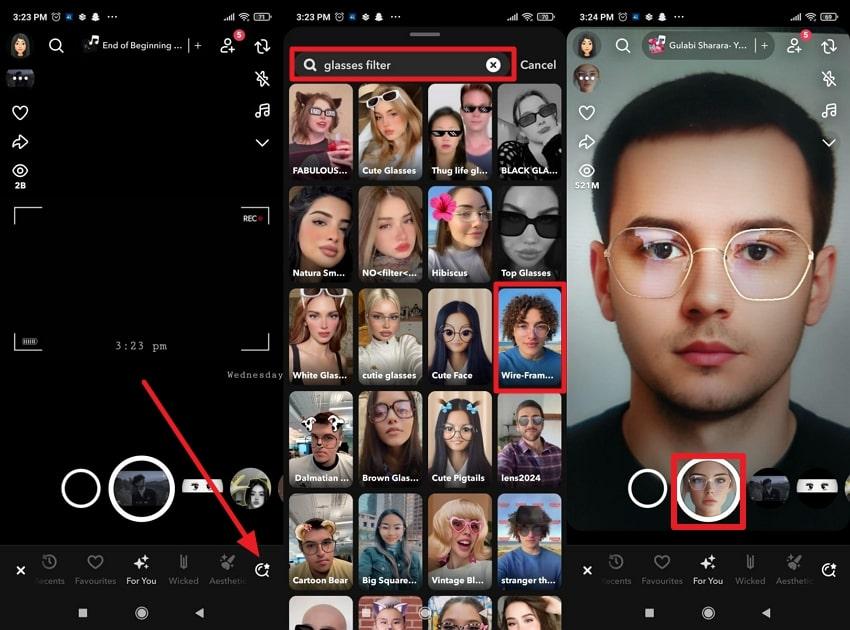Screen dimensions: 850x630
Task: Share the lens via arrow in left screen
Action: pos(20,143)
